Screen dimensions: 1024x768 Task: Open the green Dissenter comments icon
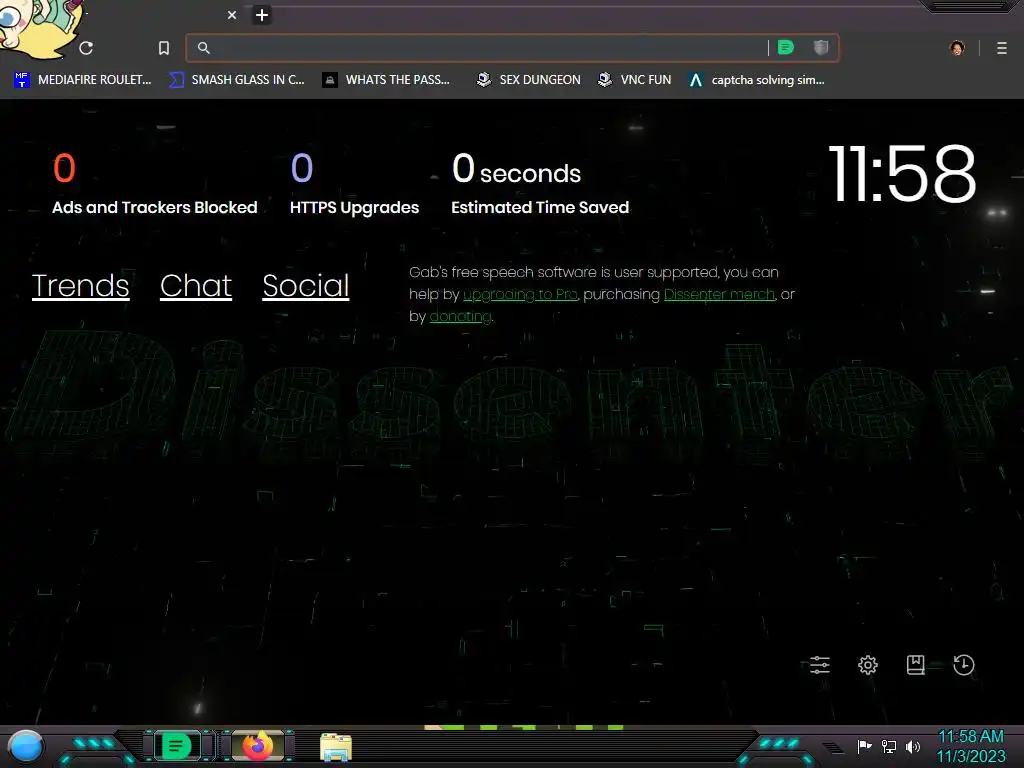pos(786,47)
